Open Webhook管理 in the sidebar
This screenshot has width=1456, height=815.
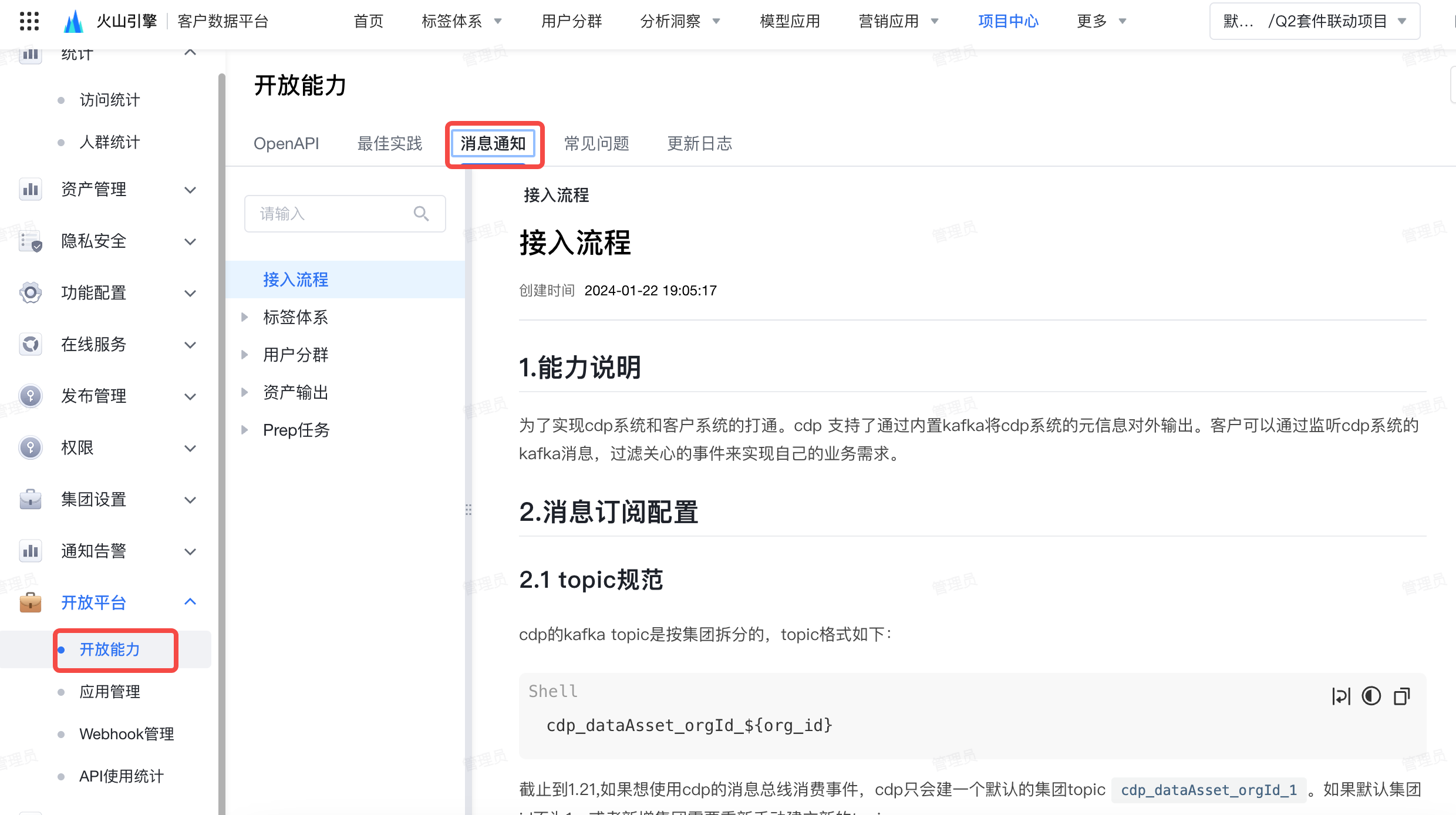point(126,734)
